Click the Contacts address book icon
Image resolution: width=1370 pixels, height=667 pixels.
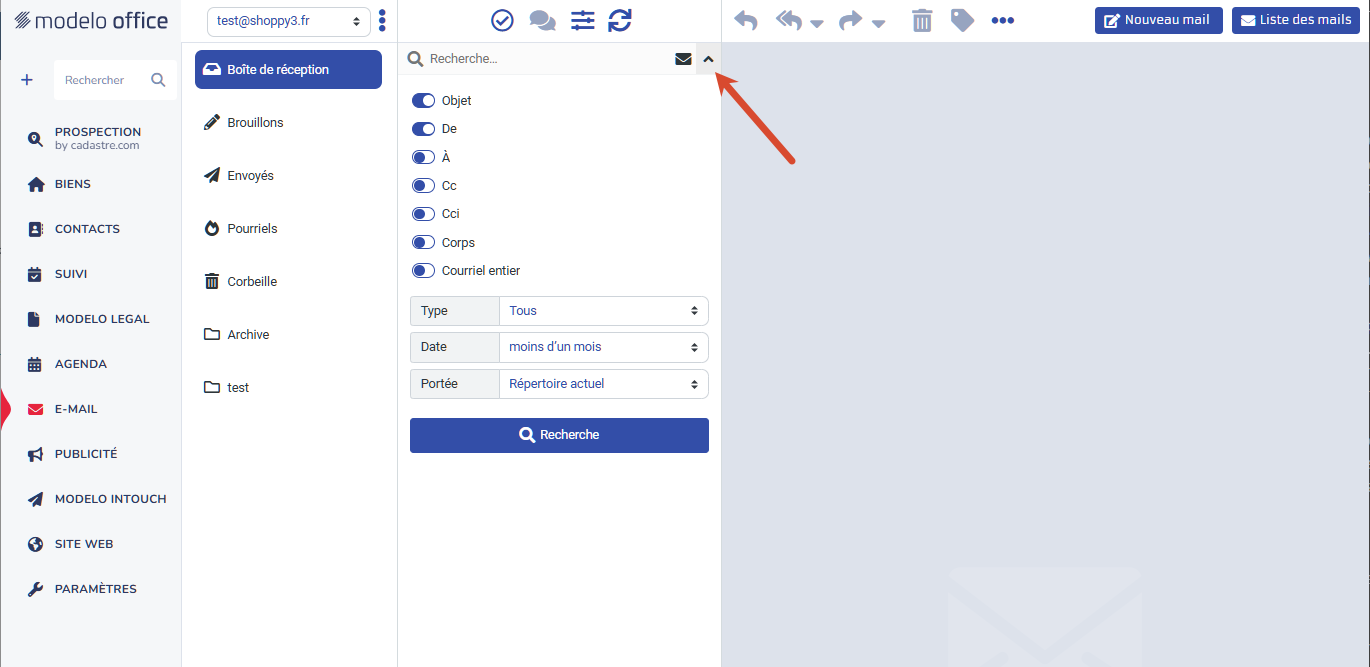click(35, 229)
